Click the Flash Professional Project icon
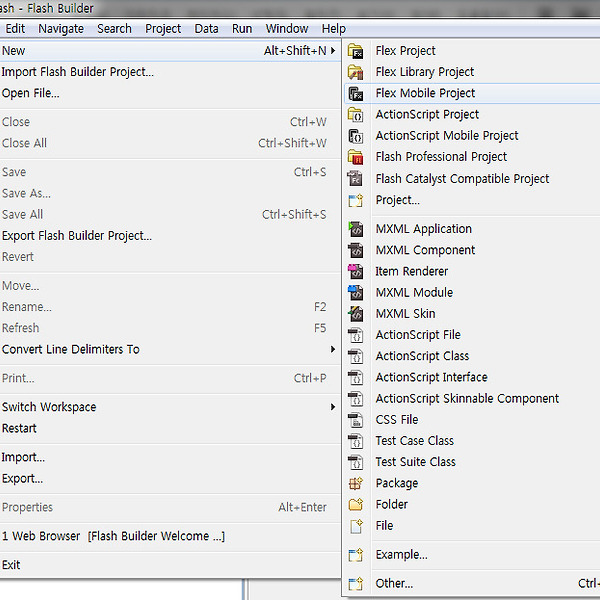Screen dimensions: 600x600 [355, 157]
